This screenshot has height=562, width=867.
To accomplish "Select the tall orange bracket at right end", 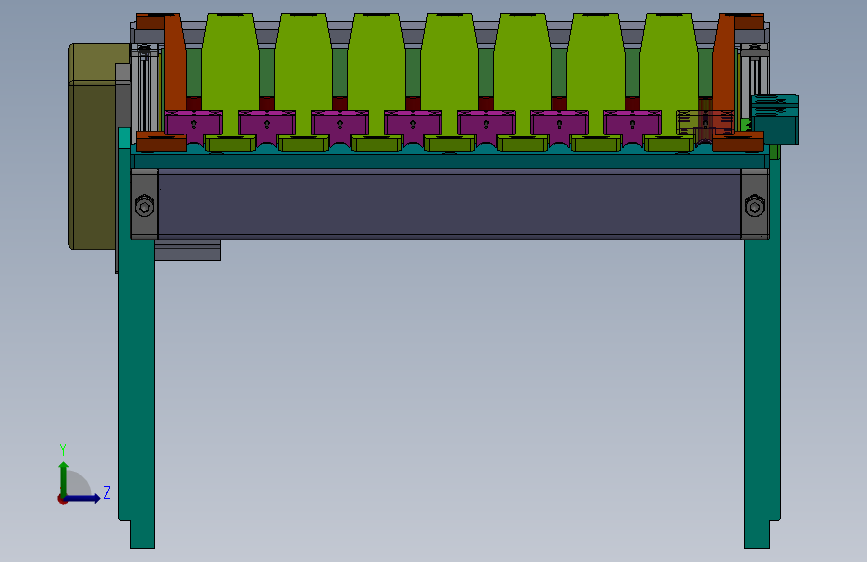I will tap(724, 72).
